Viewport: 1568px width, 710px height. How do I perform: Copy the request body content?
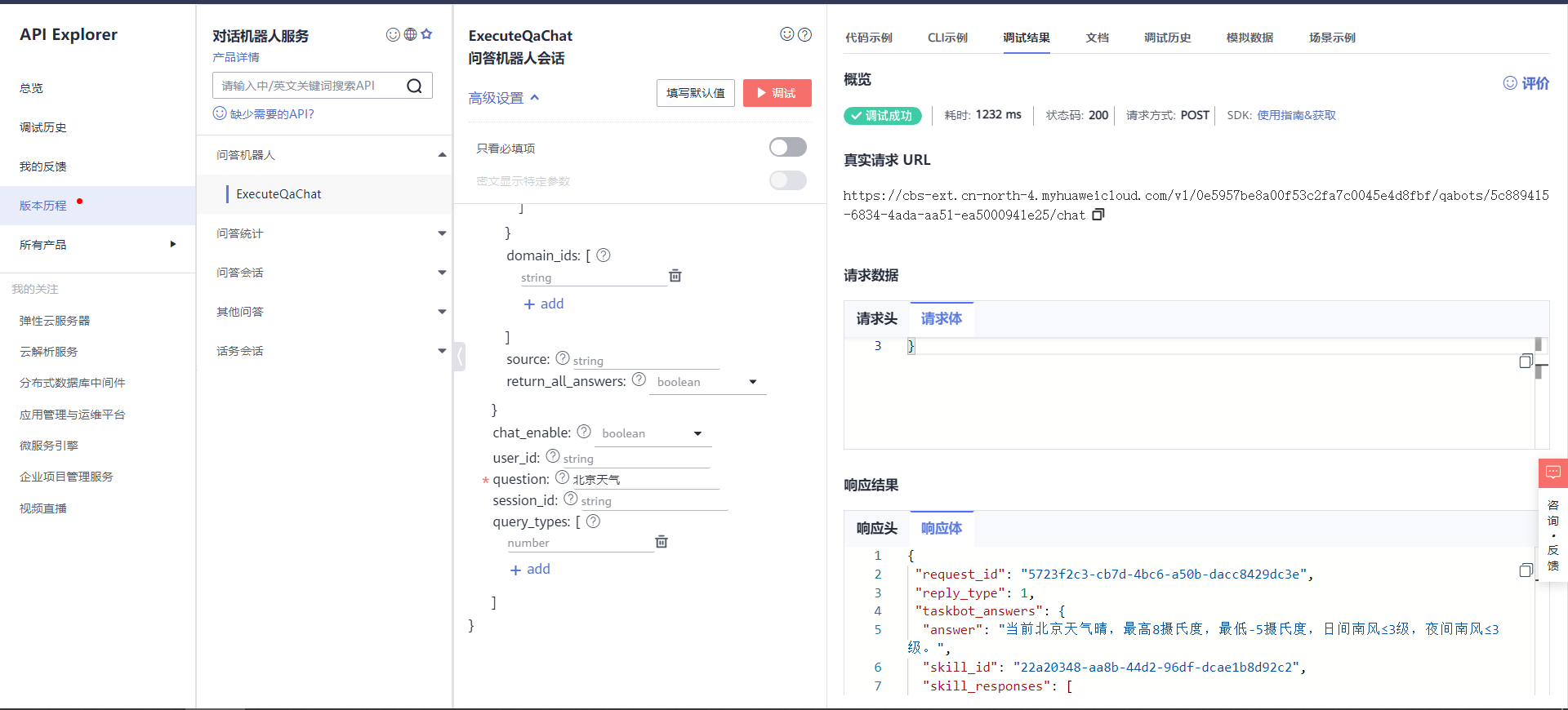coord(1526,362)
